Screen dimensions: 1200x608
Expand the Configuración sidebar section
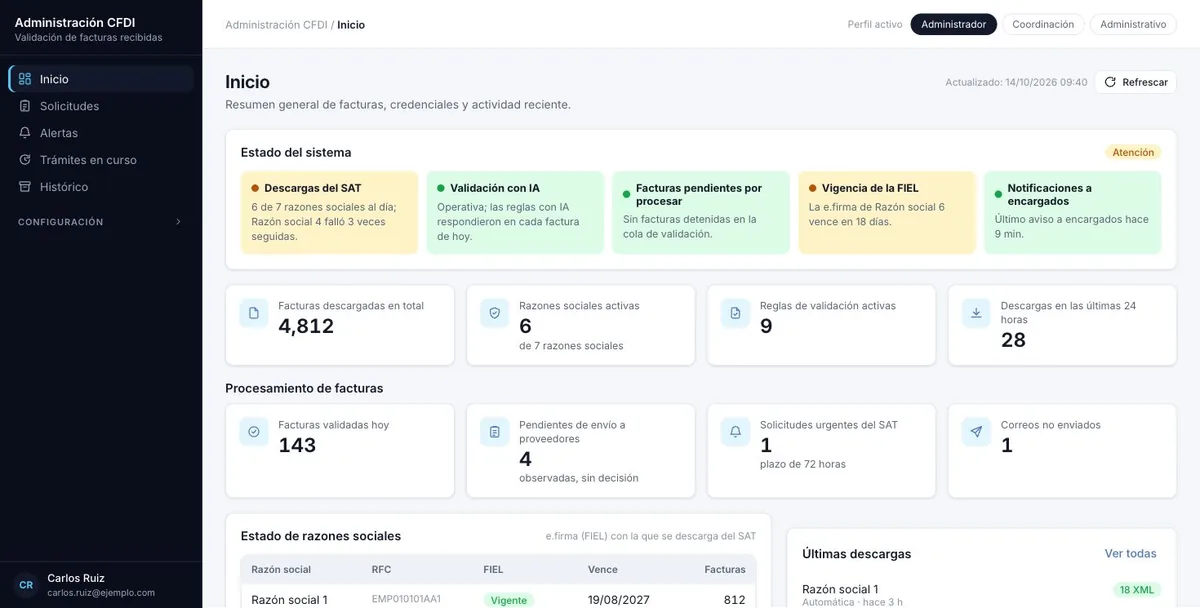pos(101,222)
